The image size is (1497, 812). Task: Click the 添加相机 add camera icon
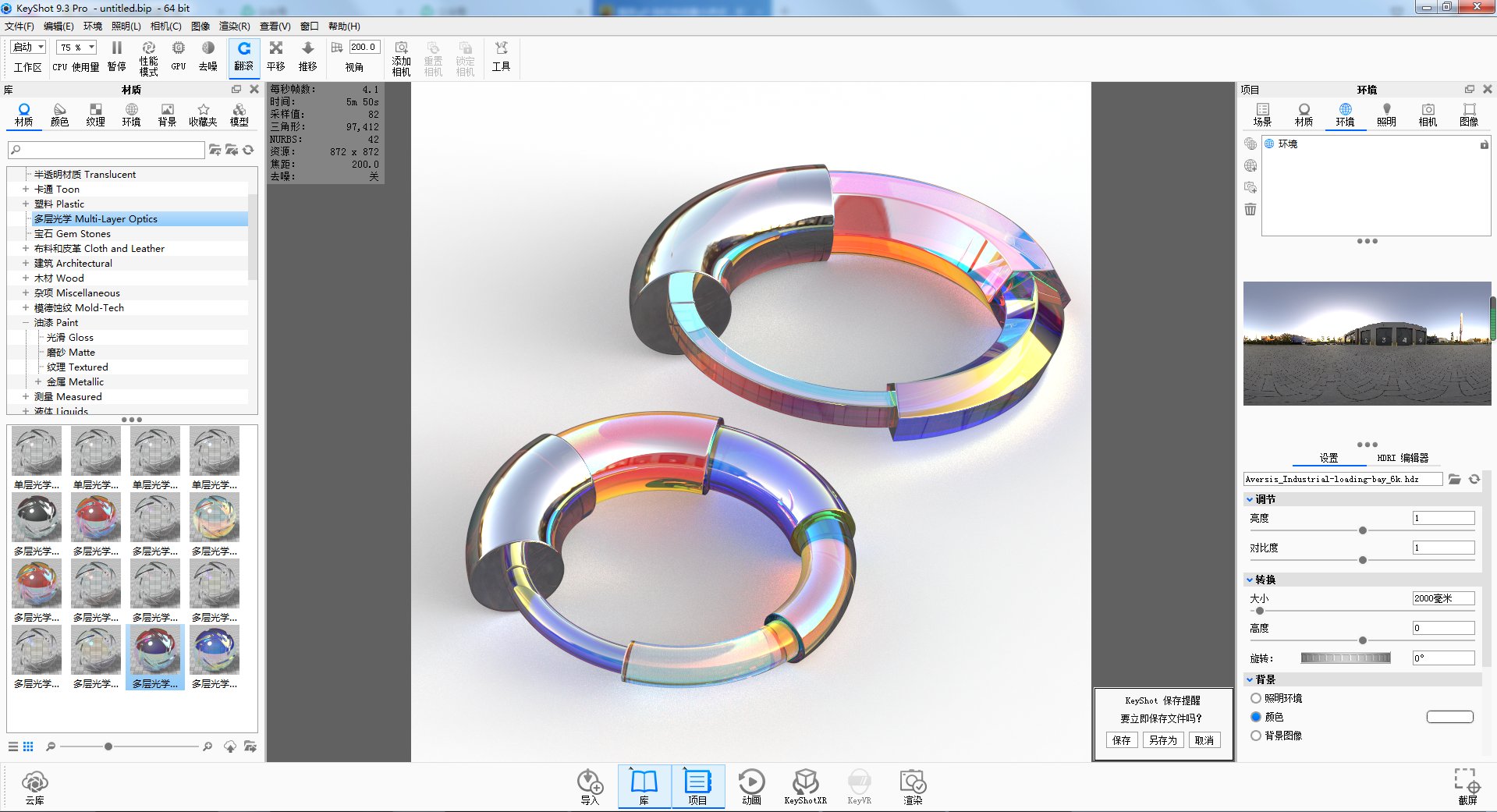pyautogui.click(x=401, y=58)
